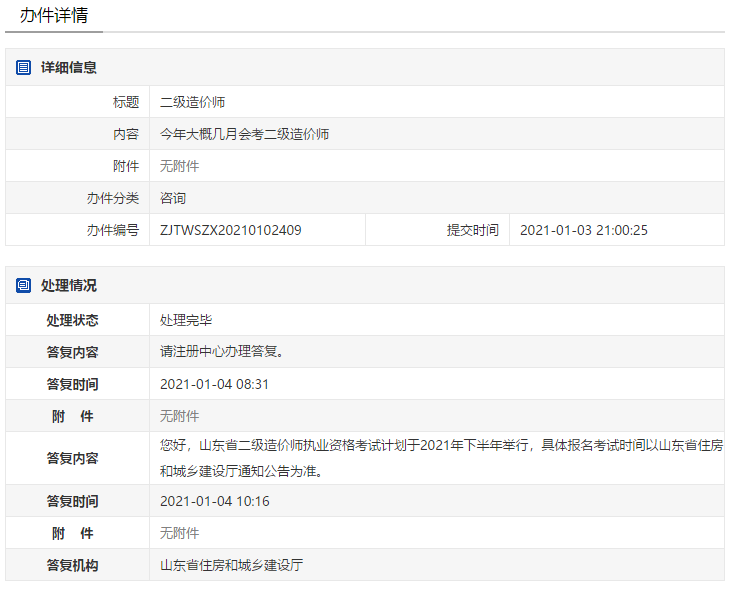Click 无附件 below the 08:31 reply time
729x593 pixels.
coord(180,416)
